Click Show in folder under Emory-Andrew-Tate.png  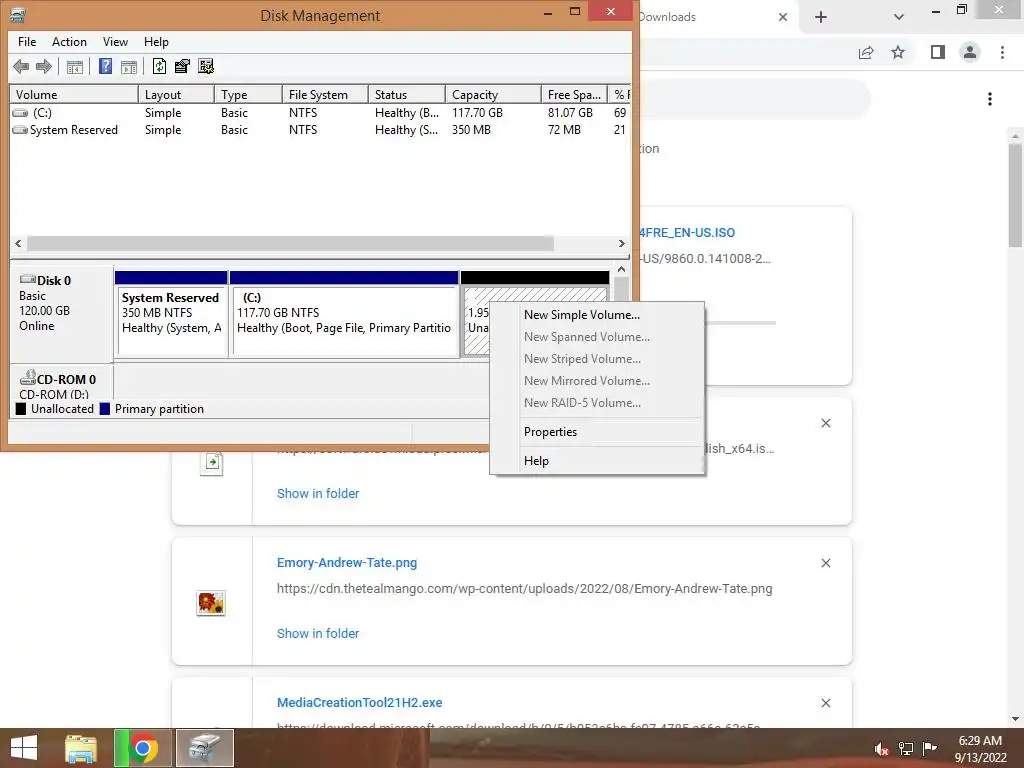[318, 633]
